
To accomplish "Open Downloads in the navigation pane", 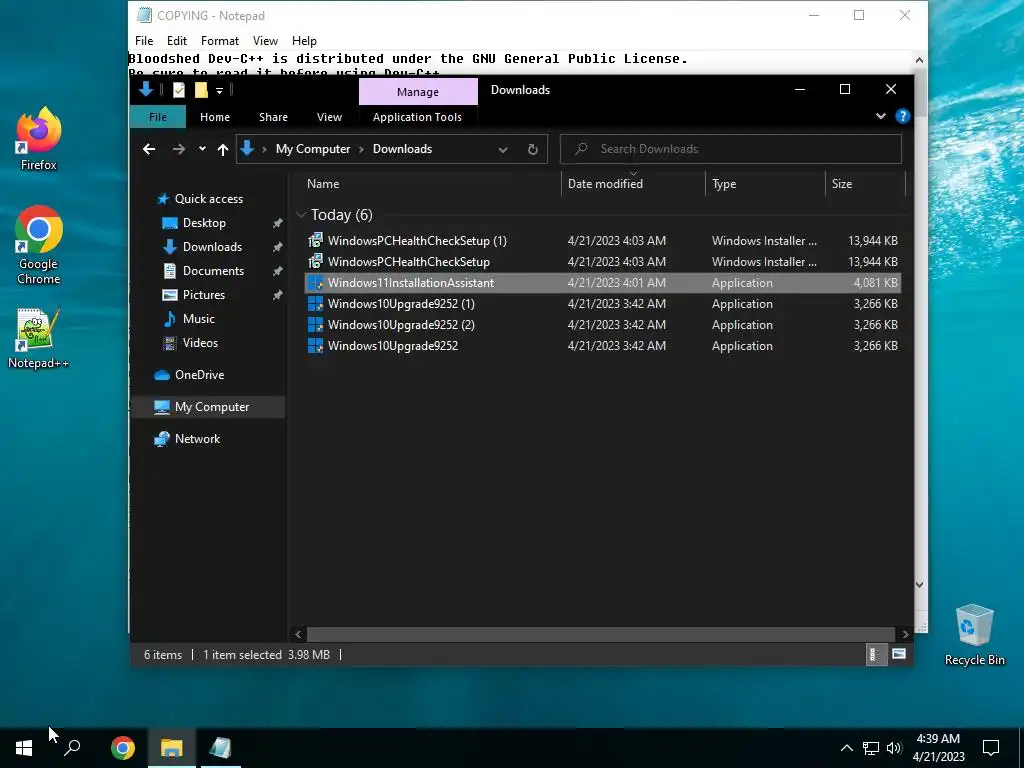I will point(212,247).
